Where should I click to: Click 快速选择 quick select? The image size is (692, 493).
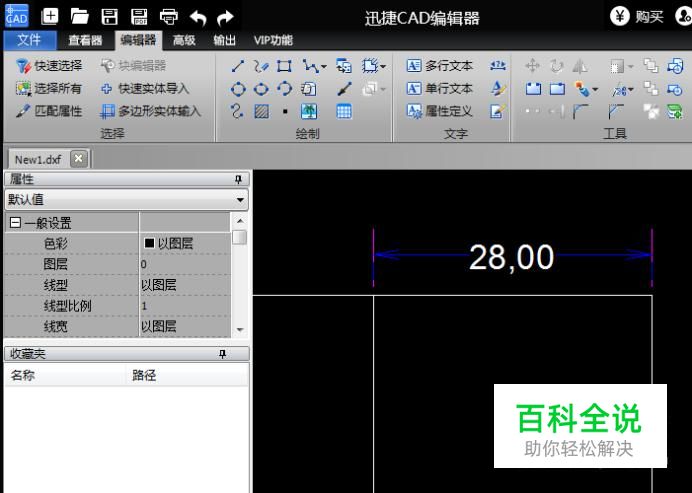(49, 66)
